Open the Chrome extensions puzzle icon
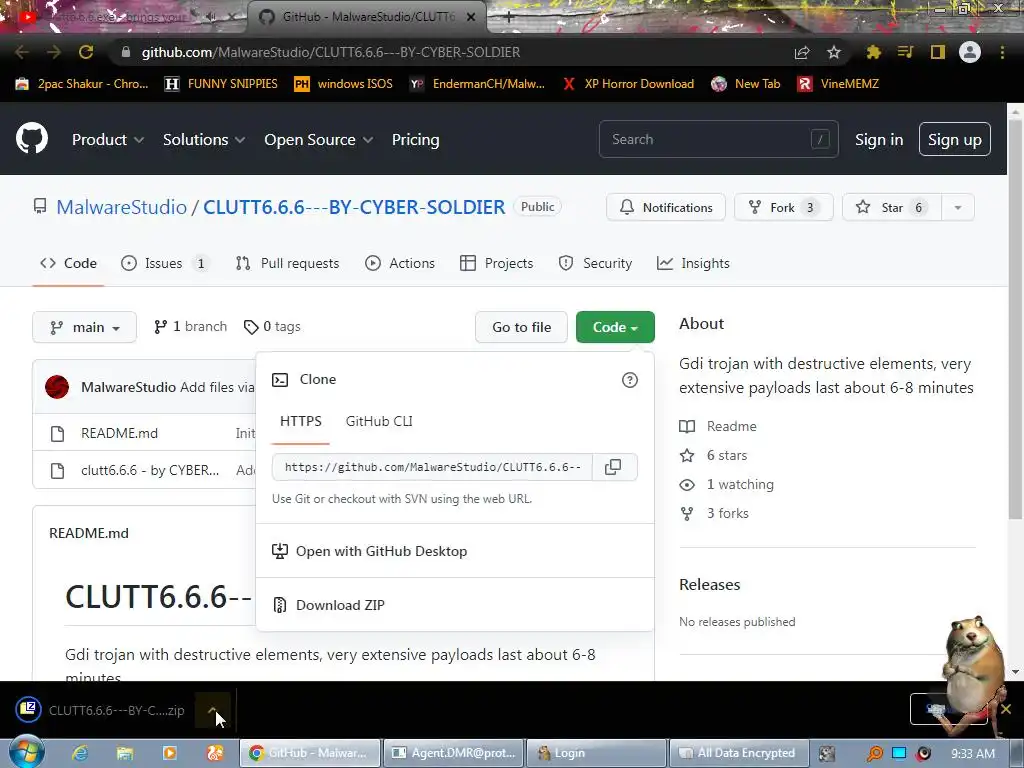 [873, 52]
